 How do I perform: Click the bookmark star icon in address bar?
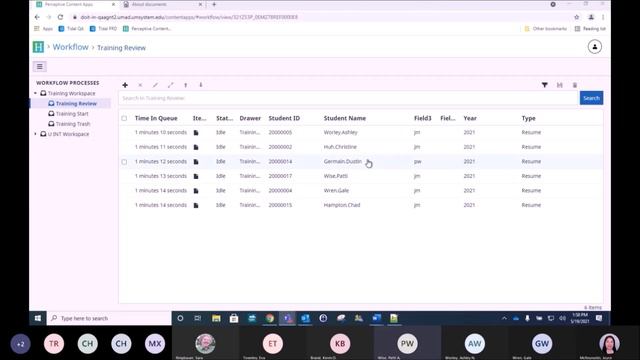coord(577,17)
